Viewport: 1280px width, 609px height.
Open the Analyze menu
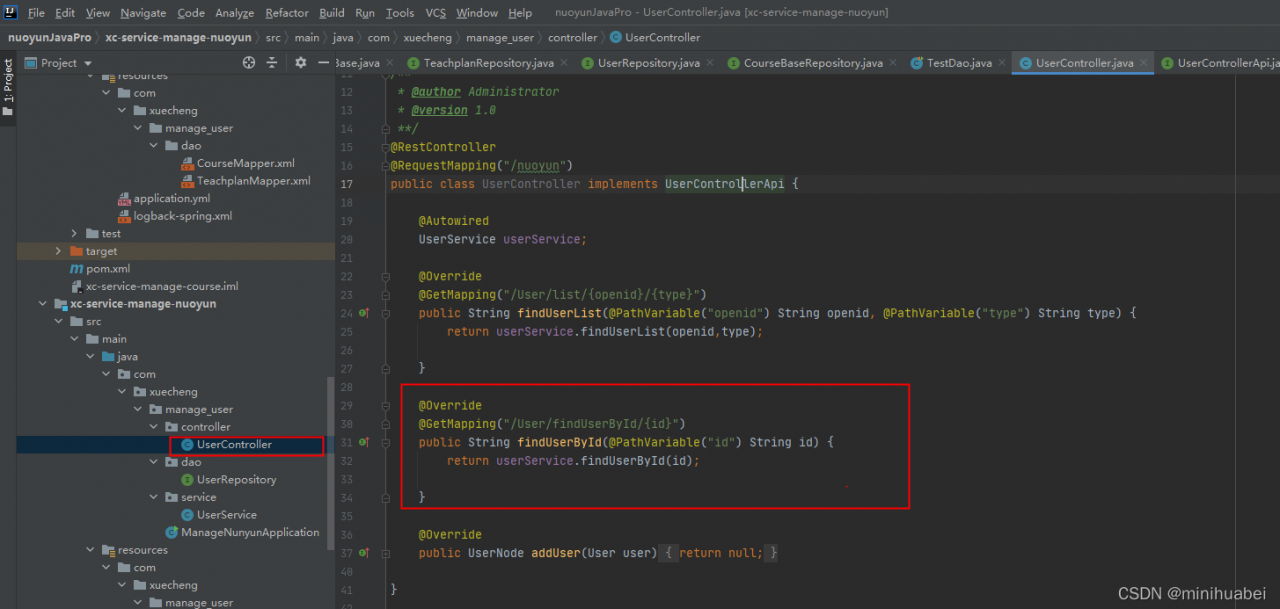tap(235, 13)
